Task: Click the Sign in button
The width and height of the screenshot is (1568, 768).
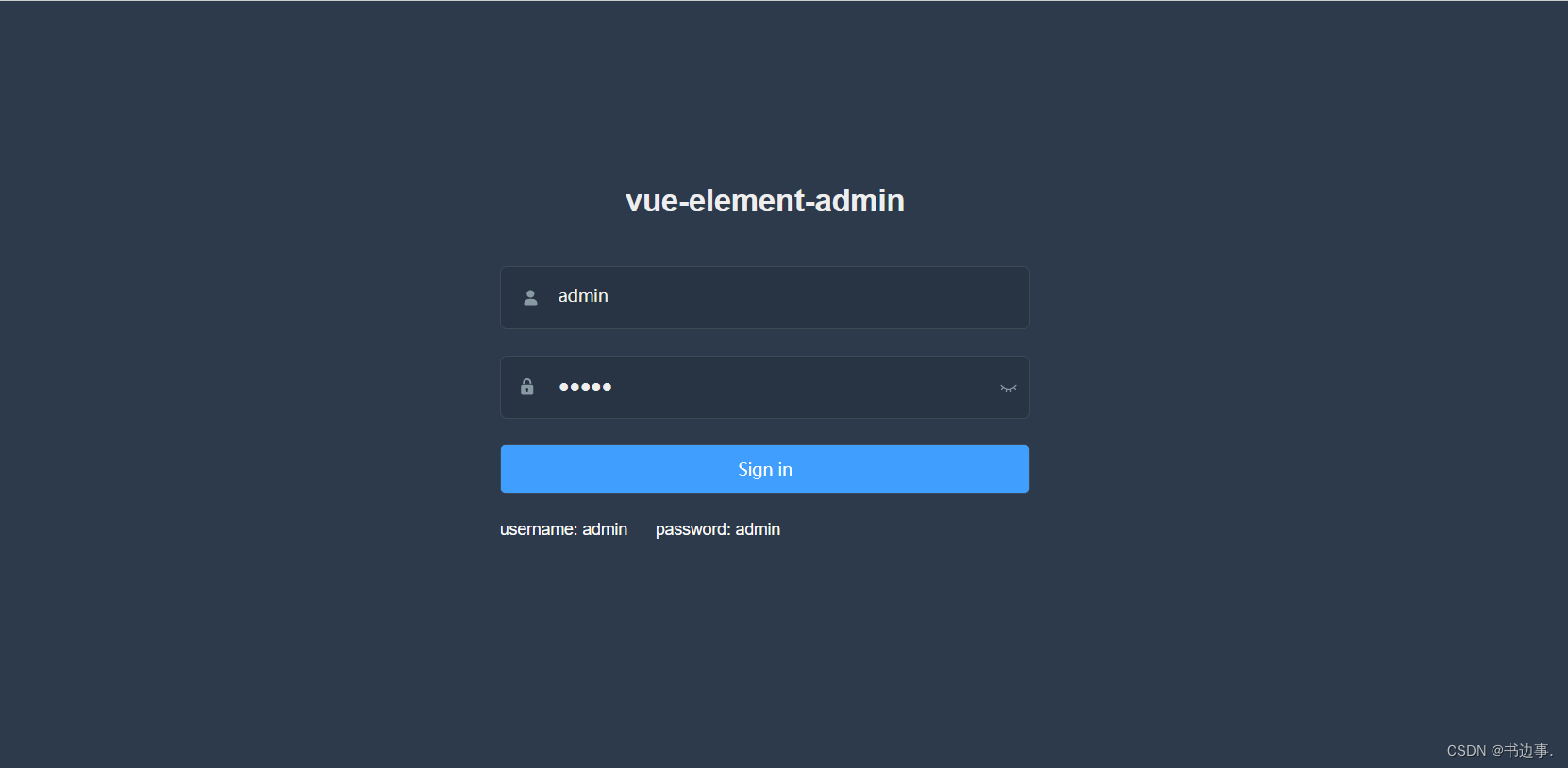Action: pos(764,468)
